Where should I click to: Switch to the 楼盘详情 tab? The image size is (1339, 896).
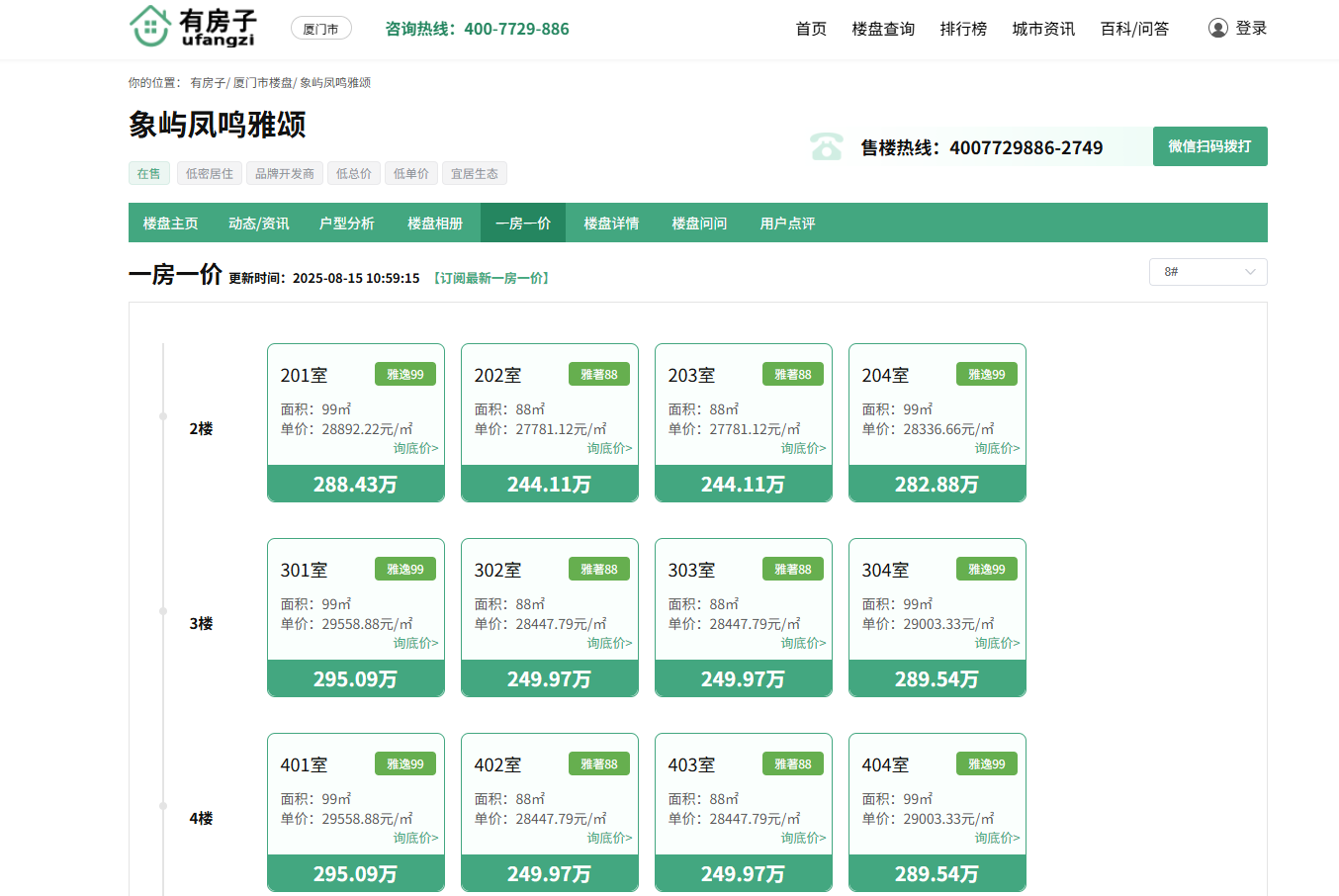(x=611, y=224)
